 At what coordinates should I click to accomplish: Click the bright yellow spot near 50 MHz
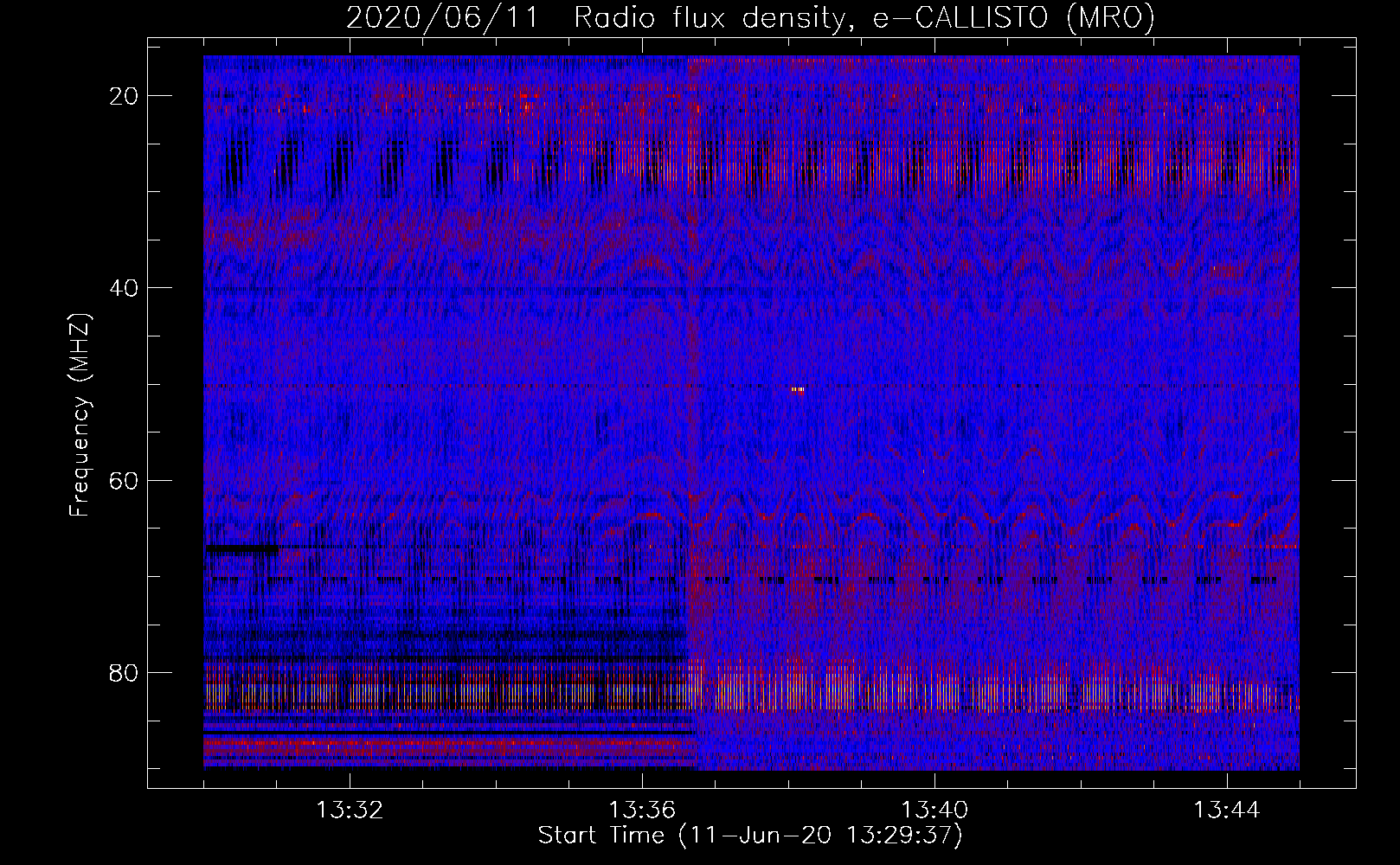pyautogui.click(x=798, y=389)
